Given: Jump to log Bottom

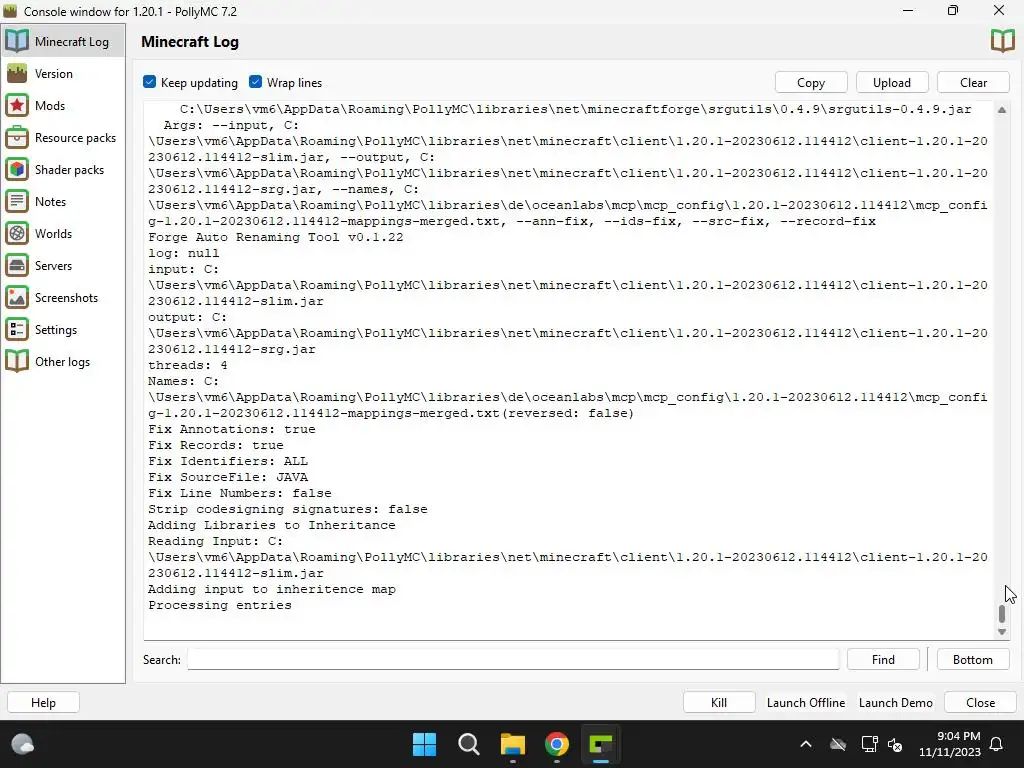Looking at the screenshot, I should point(972,660).
